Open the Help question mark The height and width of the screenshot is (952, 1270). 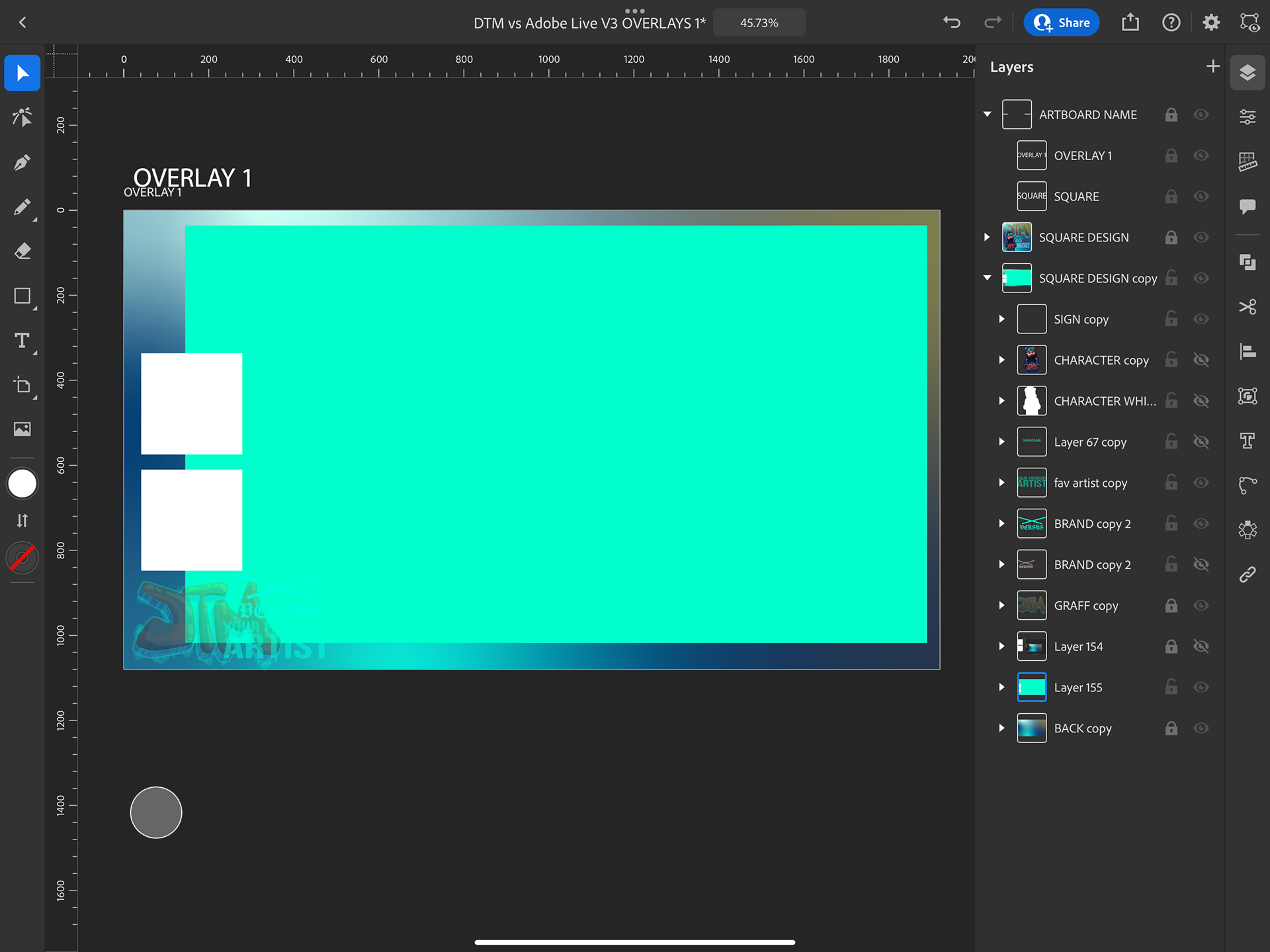tap(1171, 22)
